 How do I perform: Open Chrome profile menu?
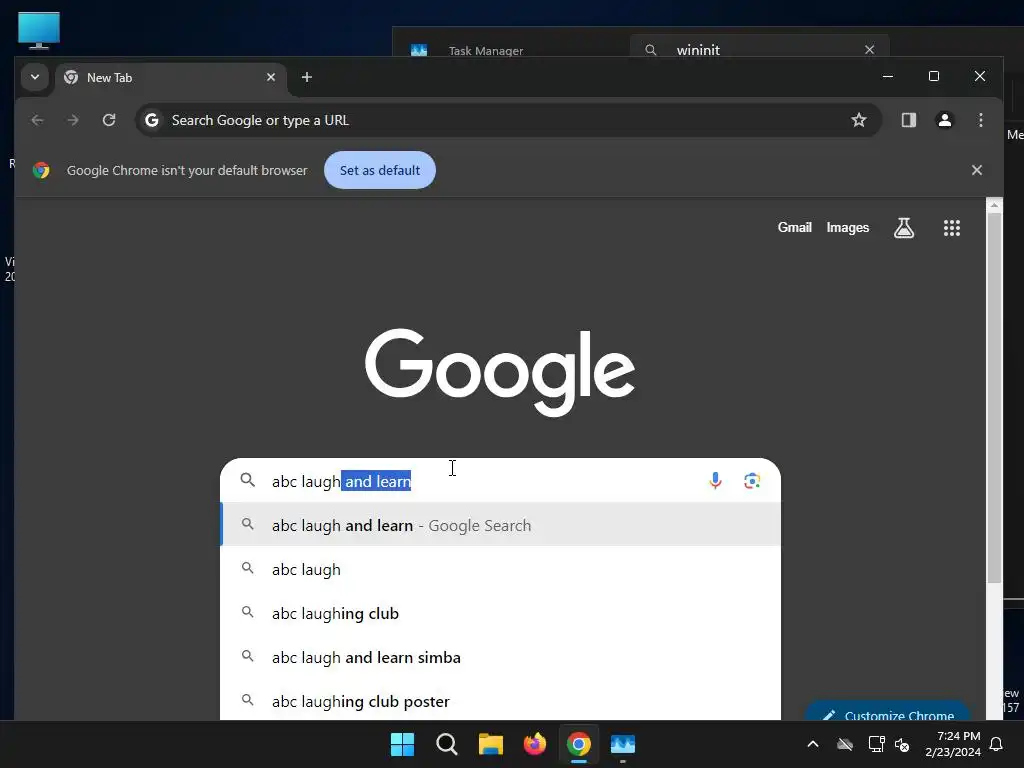[944, 120]
